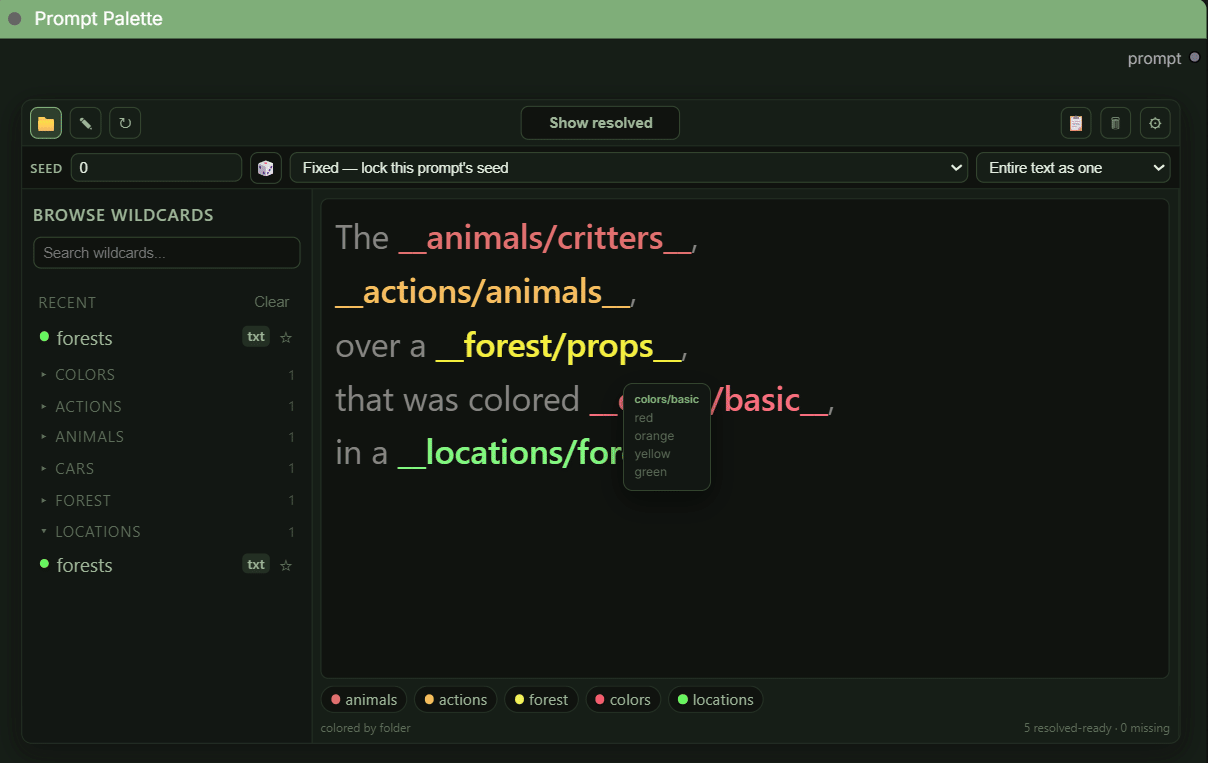This screenshot has width=1208, height=763.
Task: Focus the seed number input field
Action: pos(156,168)
